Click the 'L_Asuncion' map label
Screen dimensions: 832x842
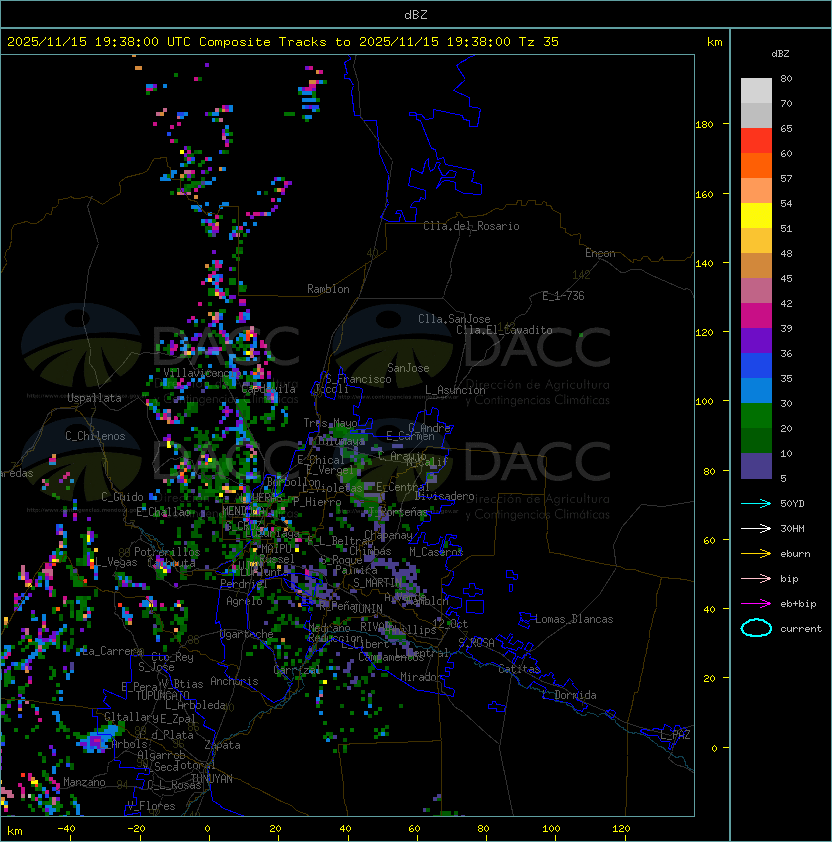(455, 390)
